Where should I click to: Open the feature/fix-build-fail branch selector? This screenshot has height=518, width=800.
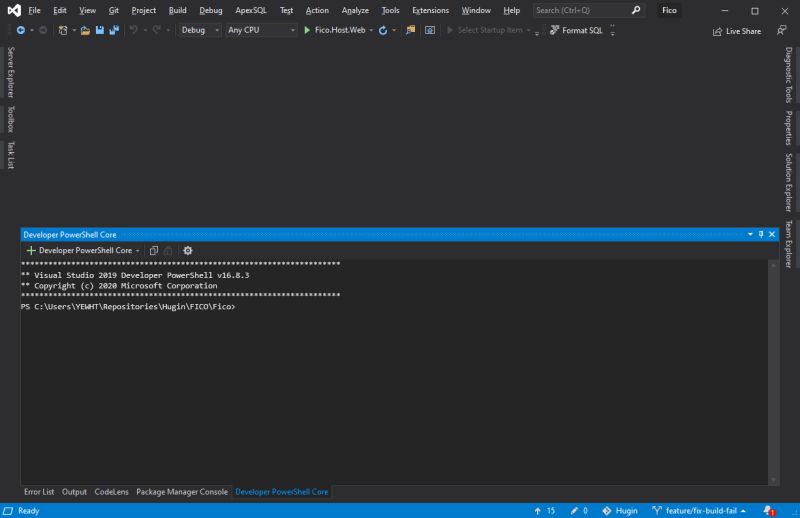point(699,511)
